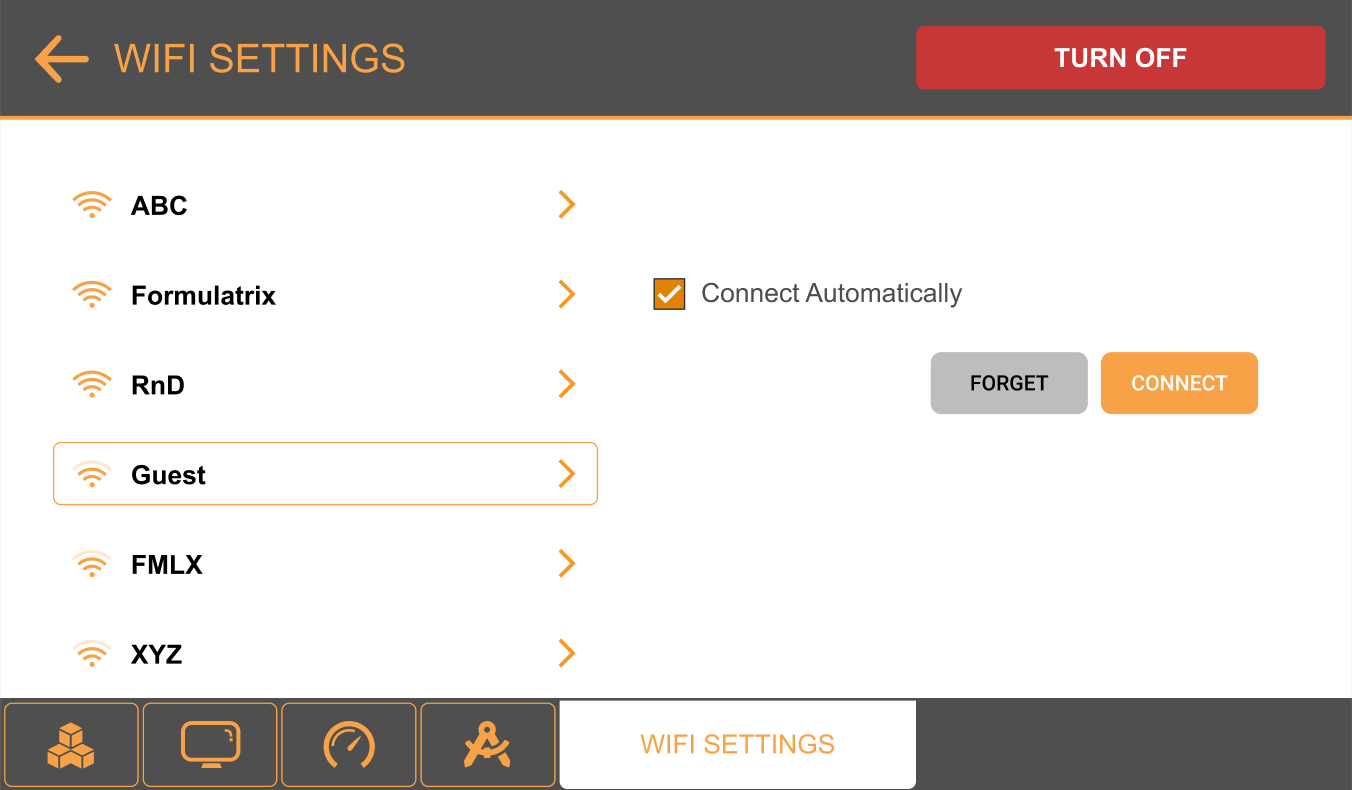Open the speedometer gauge icon tab

349,745
